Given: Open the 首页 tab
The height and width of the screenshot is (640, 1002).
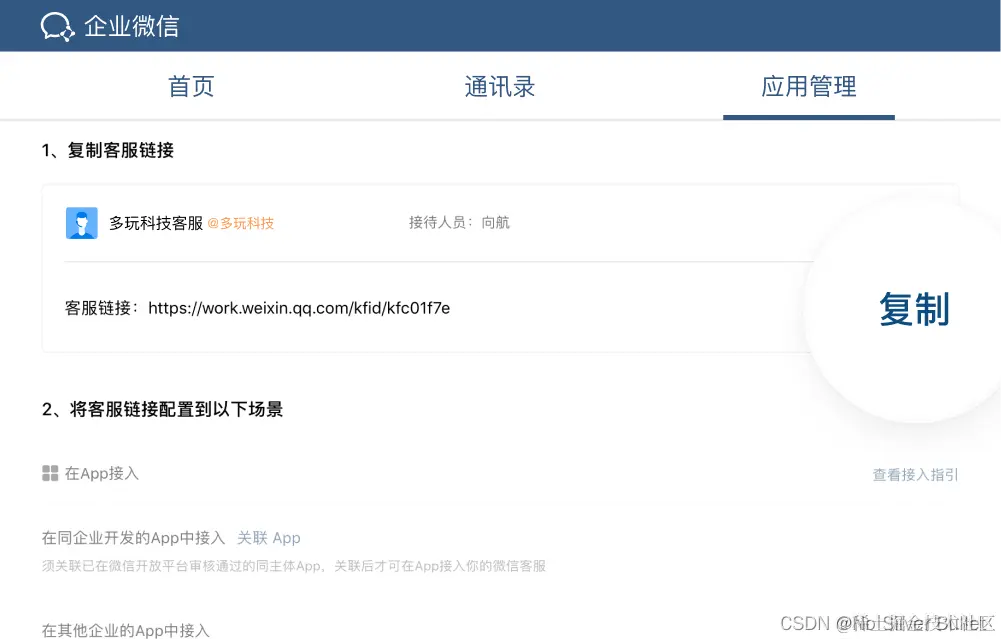Looking at the screenshot, I should pyautogui.click(x=191, y=86).
